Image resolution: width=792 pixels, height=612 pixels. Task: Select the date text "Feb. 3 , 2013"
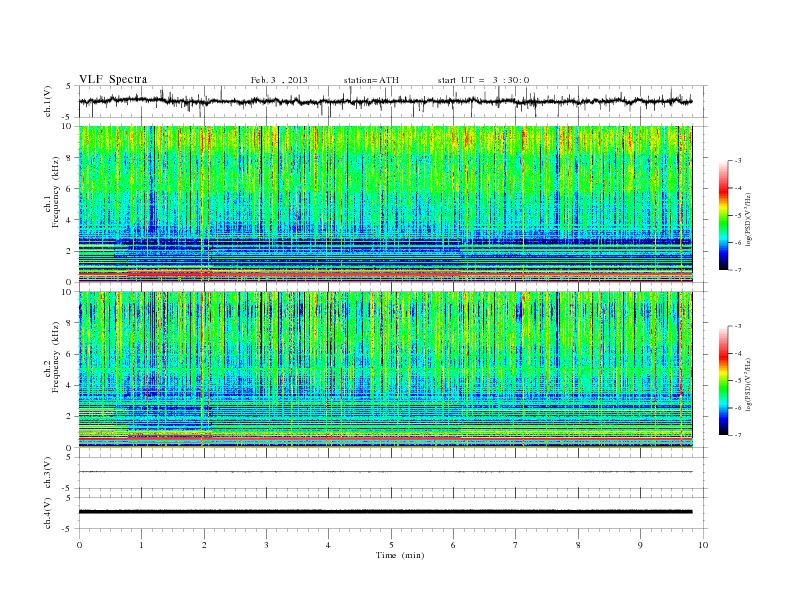pyautogui.click(x=279, y=80)
